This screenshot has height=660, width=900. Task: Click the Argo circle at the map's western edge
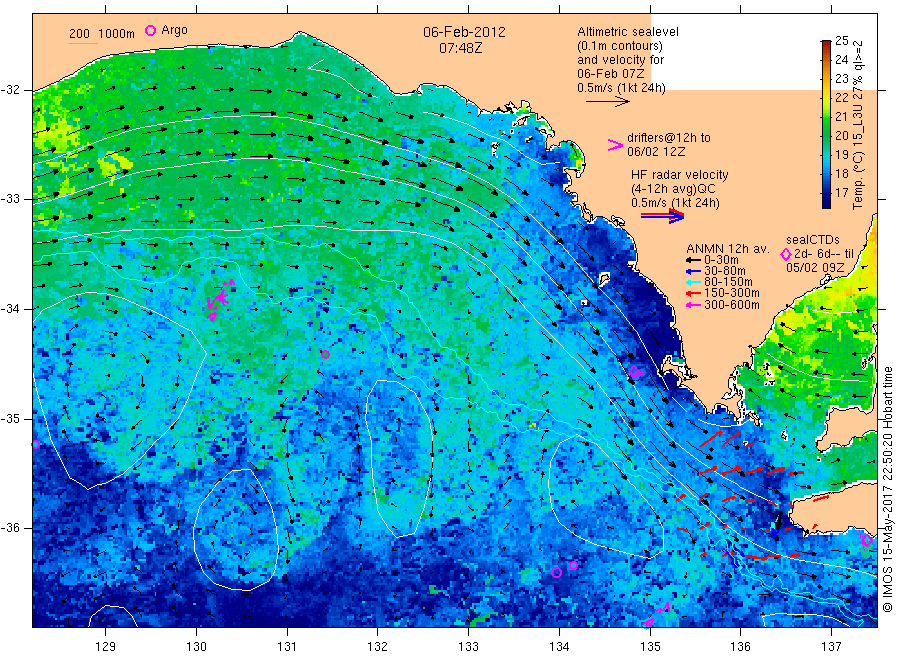(36, 444)
